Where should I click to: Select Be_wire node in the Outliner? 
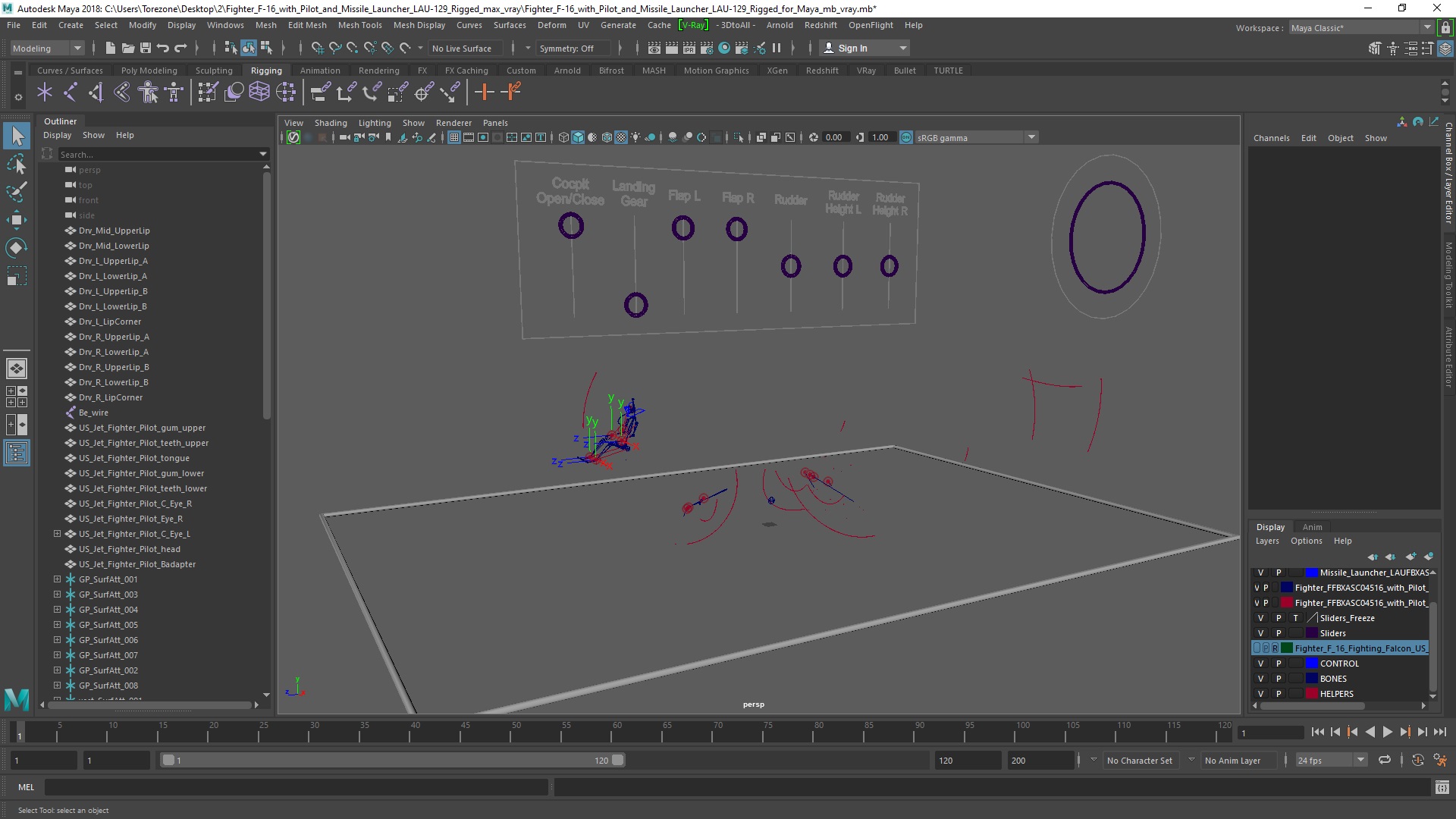point(93,413)
